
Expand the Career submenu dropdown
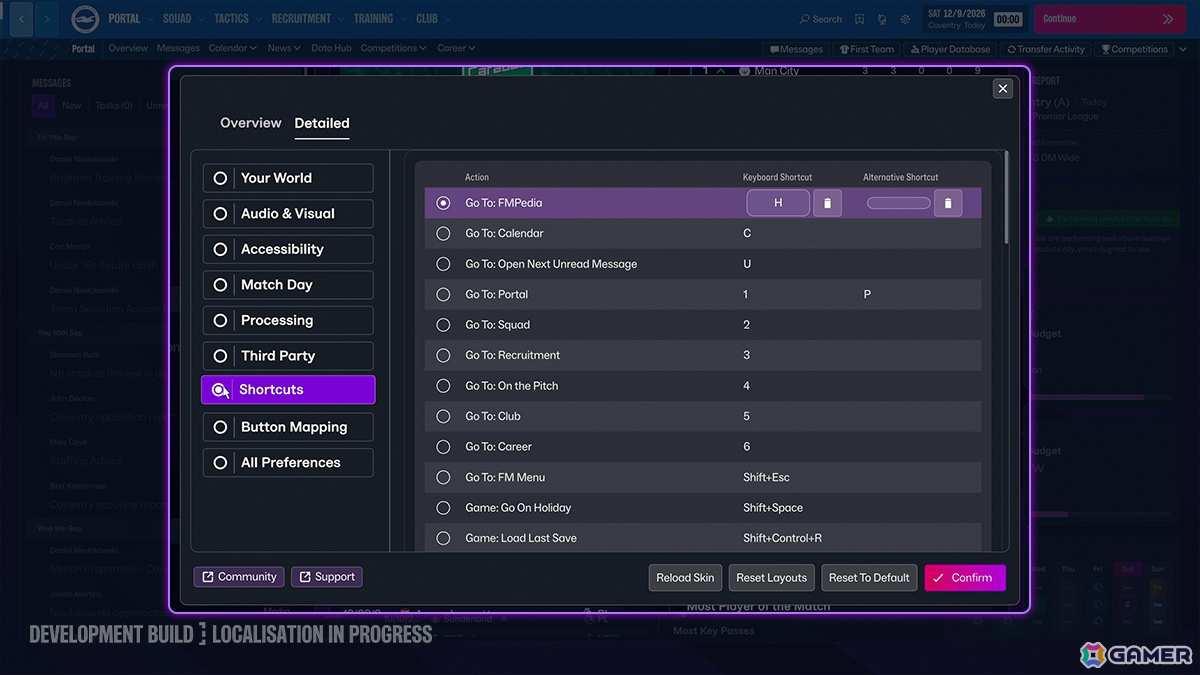(x=456, y=48)
